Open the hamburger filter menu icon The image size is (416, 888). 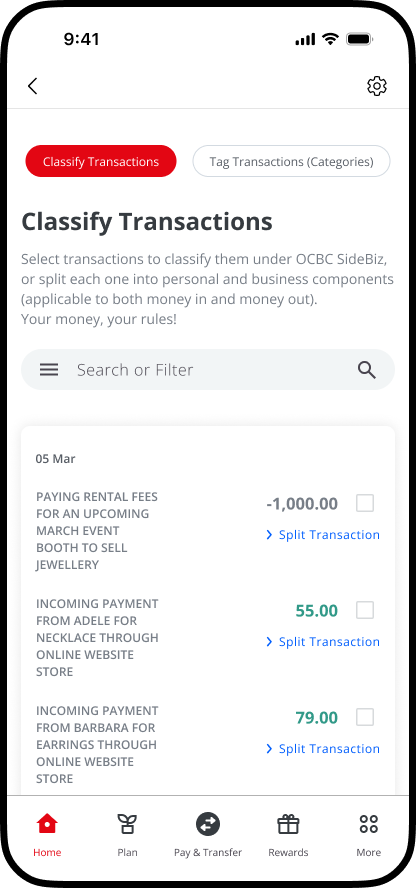pyautogui.click(x=49, y=370)
